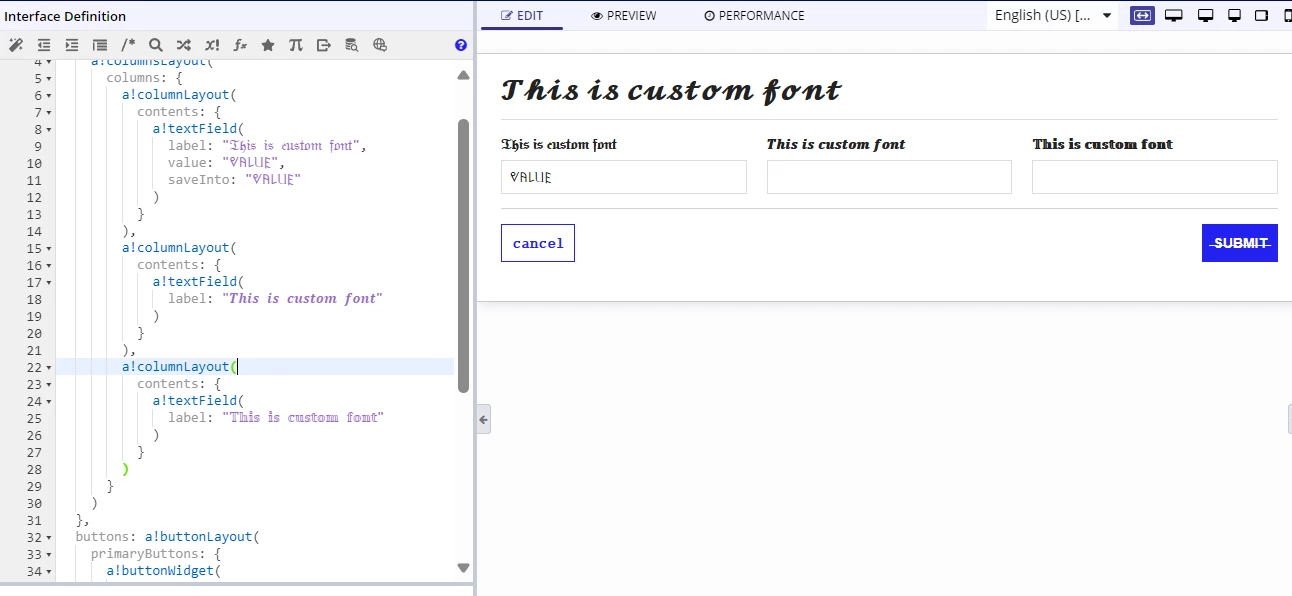This screenshot has height=596, width=1292.
Task: Open search with the magnifier icon
Action: [x=156, y=45]
